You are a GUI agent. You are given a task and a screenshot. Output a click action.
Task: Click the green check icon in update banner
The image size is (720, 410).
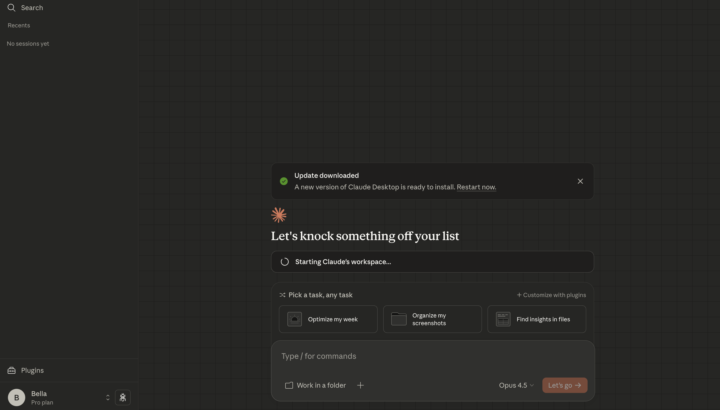click(284, 181)
